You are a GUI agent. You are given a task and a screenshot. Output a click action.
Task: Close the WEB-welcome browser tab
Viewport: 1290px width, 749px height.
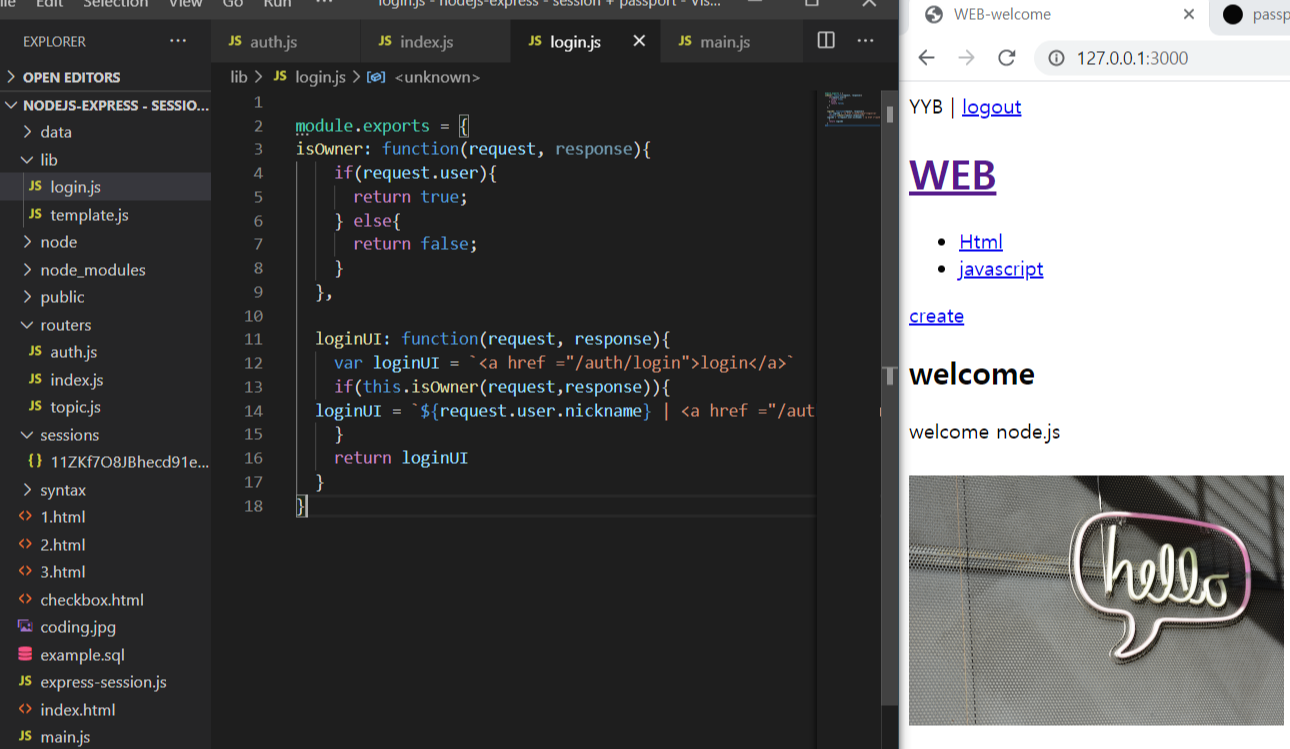(x=1188, y=14)
